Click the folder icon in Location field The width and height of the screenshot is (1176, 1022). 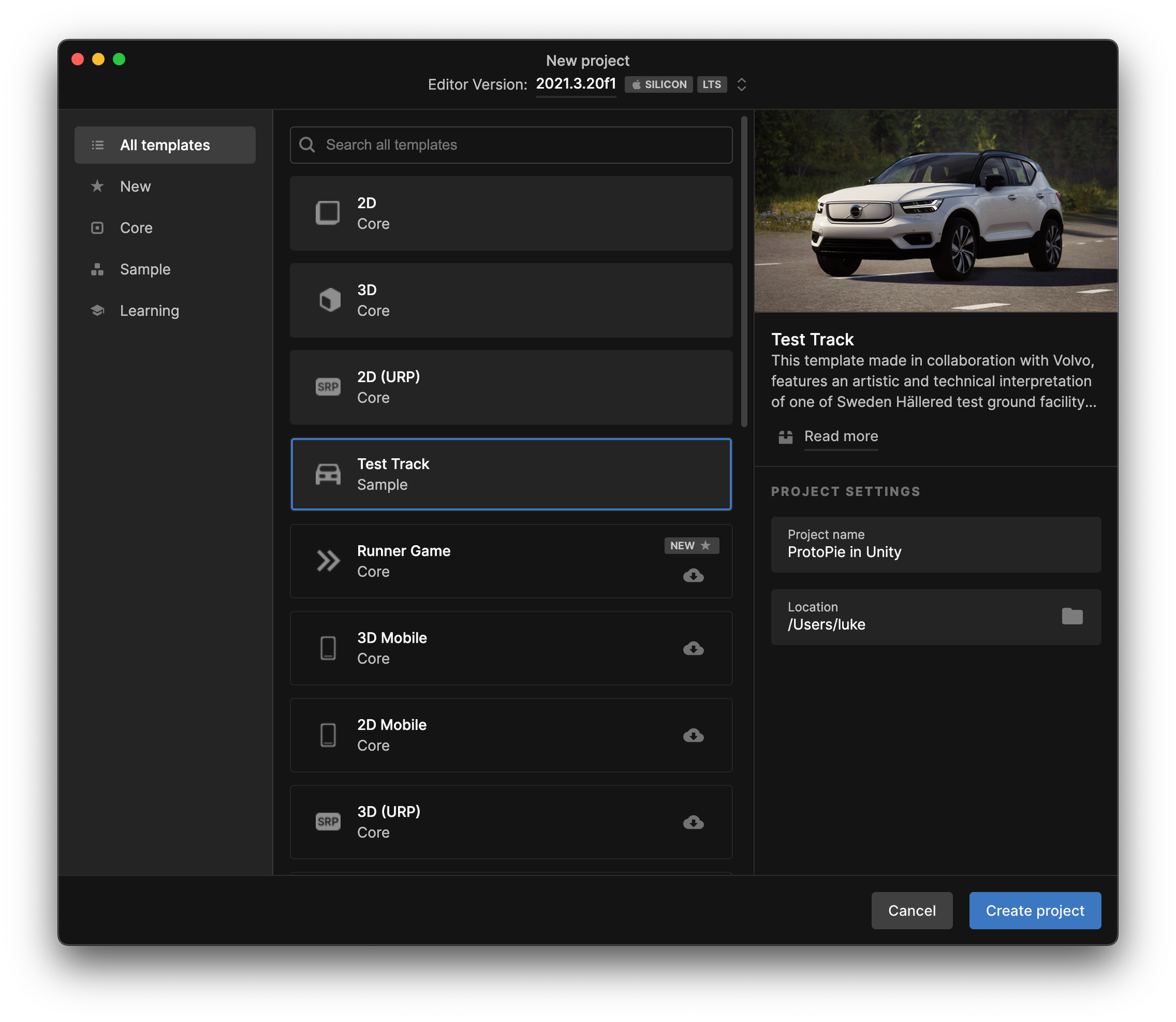pyautogui.click(x=1072, y=616)
